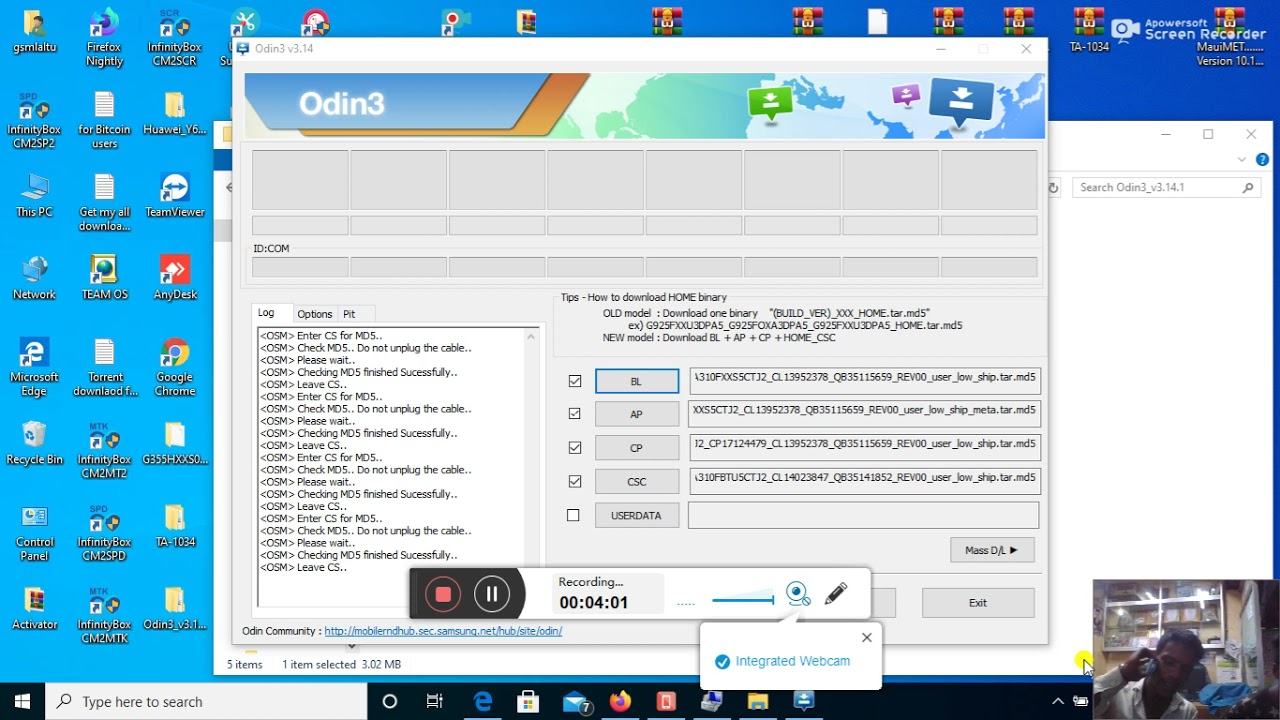Click the CP button in Odin3
This screenshot has height=720, width=1280.
click(x=637, y=448)
